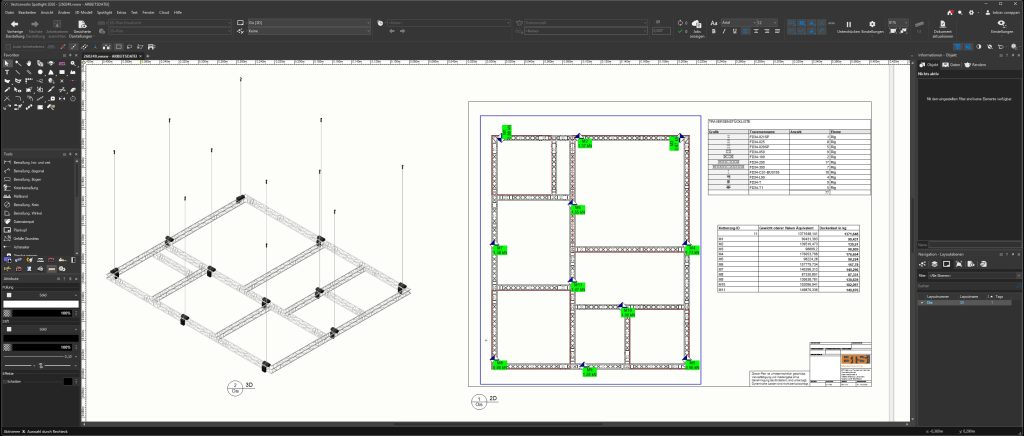
Task: Close the open document tab
Action: pyautogui.click(x=141, y=56)
